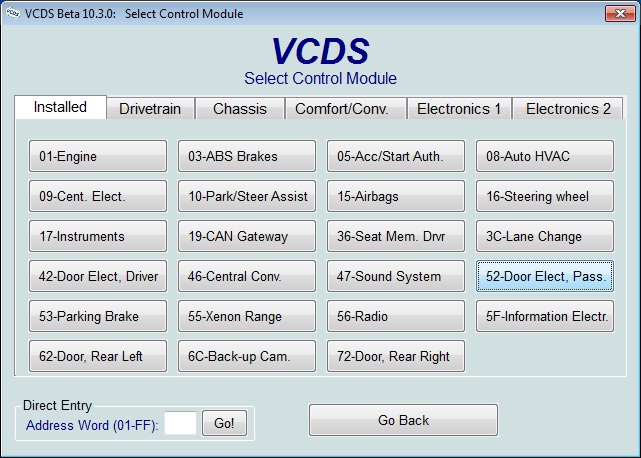641x458 pixels.
Task: Click the 08-Auto HVAC button
Action: pyautogui.click(x=545, y=157)
